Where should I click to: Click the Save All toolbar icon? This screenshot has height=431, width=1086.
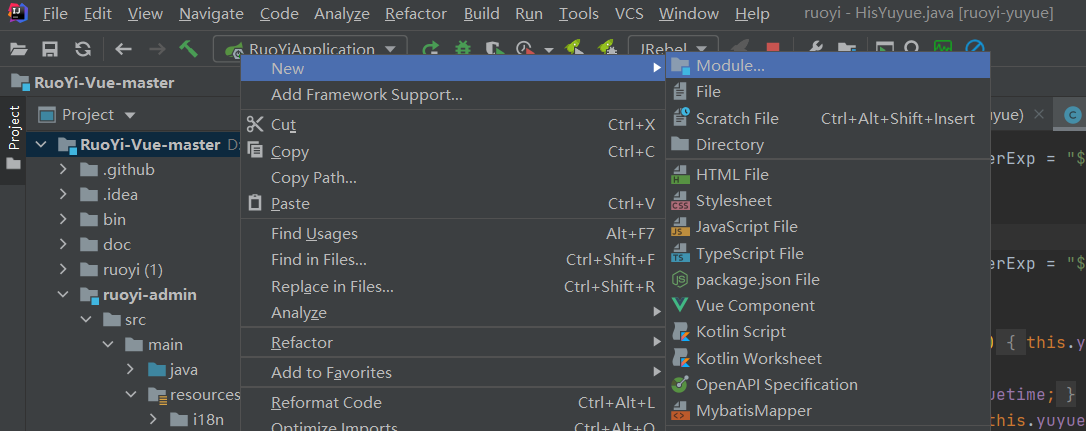tap(50, 49)
